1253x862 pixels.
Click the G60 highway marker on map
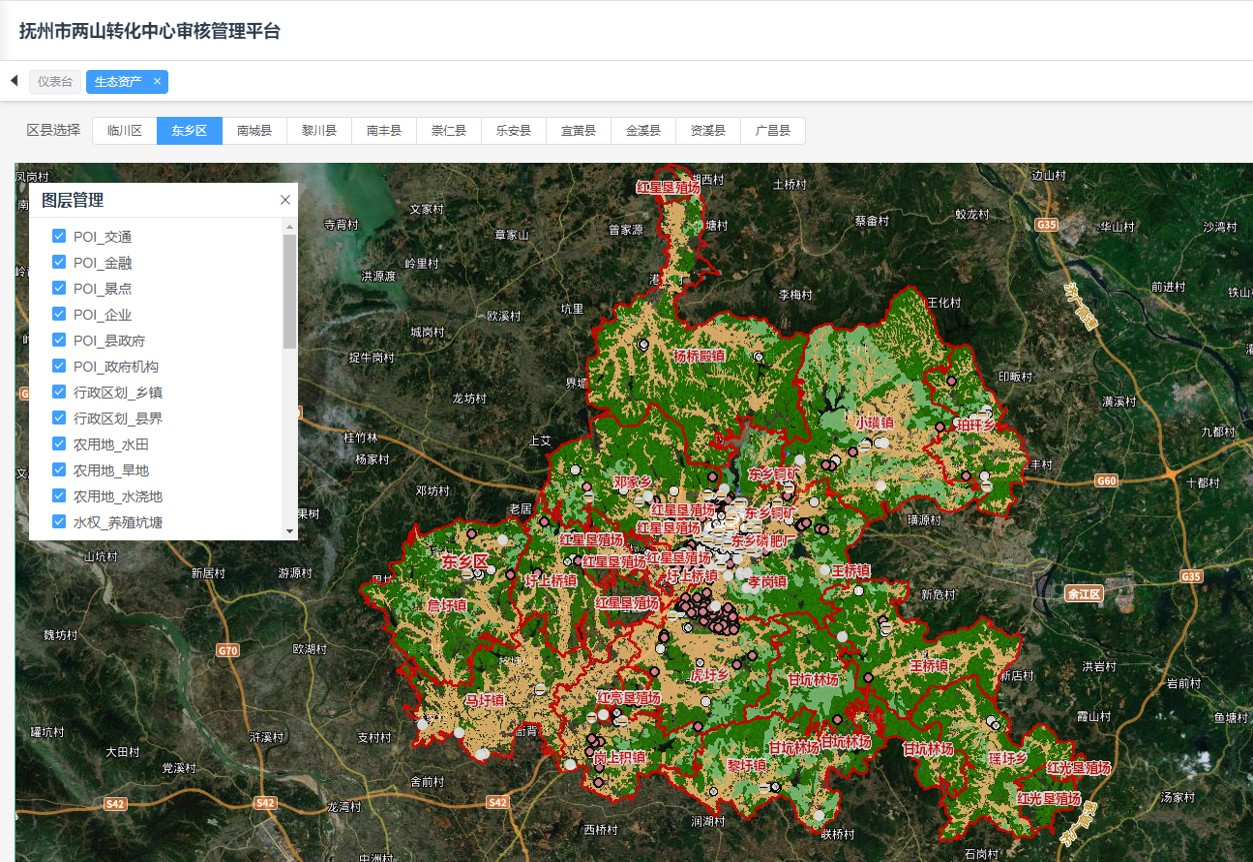[1106, 481]
